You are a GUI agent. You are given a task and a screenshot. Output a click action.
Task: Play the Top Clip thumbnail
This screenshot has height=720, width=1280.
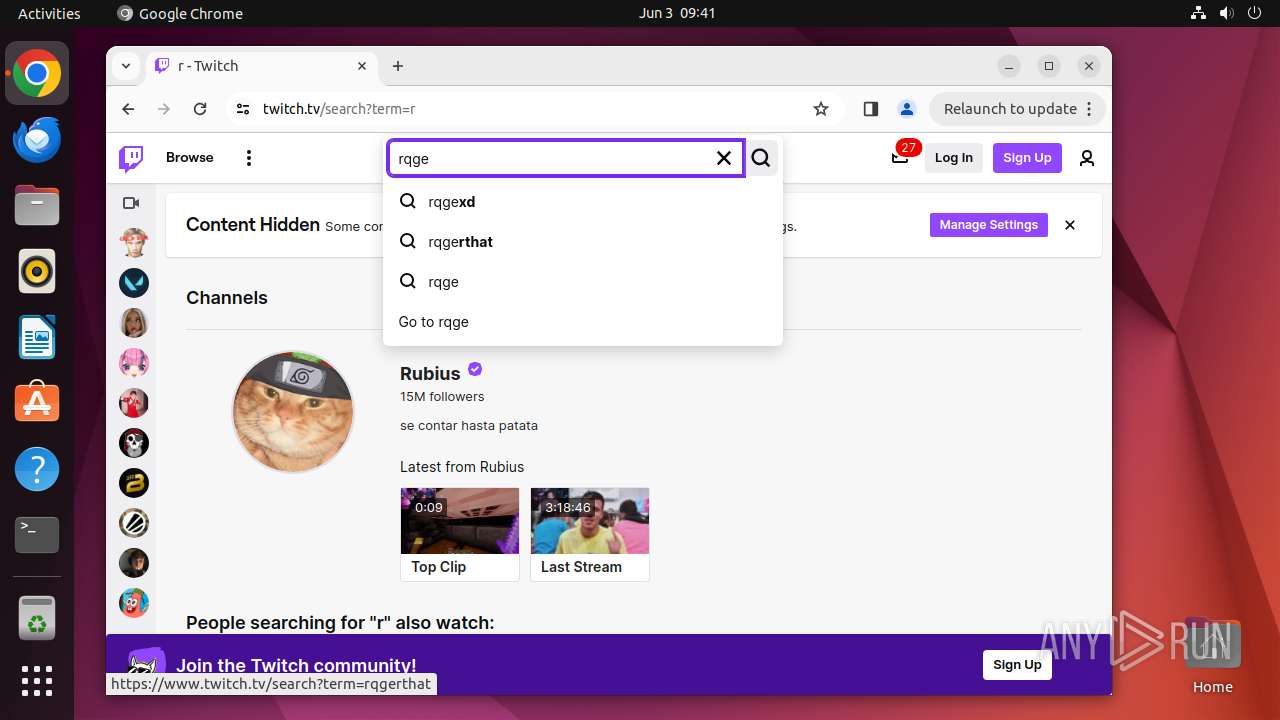460,521
